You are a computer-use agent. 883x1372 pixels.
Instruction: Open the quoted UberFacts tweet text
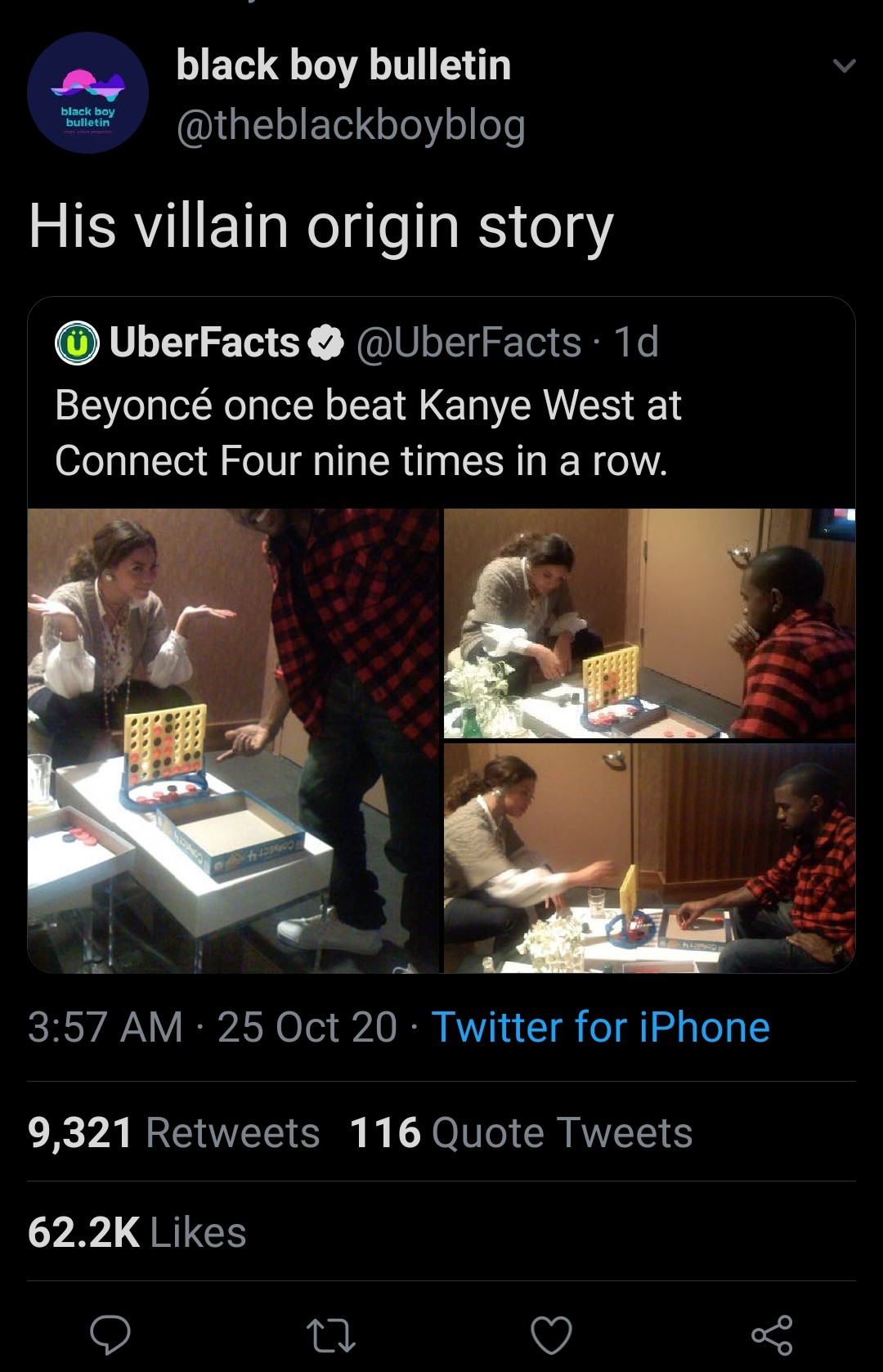[368, 433]
